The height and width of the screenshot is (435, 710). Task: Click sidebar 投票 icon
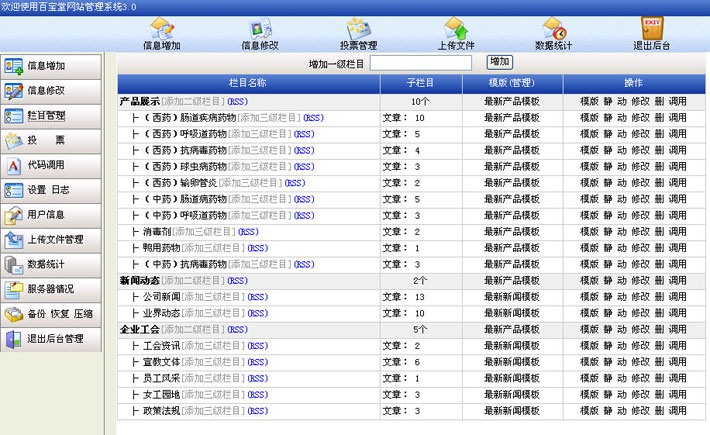14,141
